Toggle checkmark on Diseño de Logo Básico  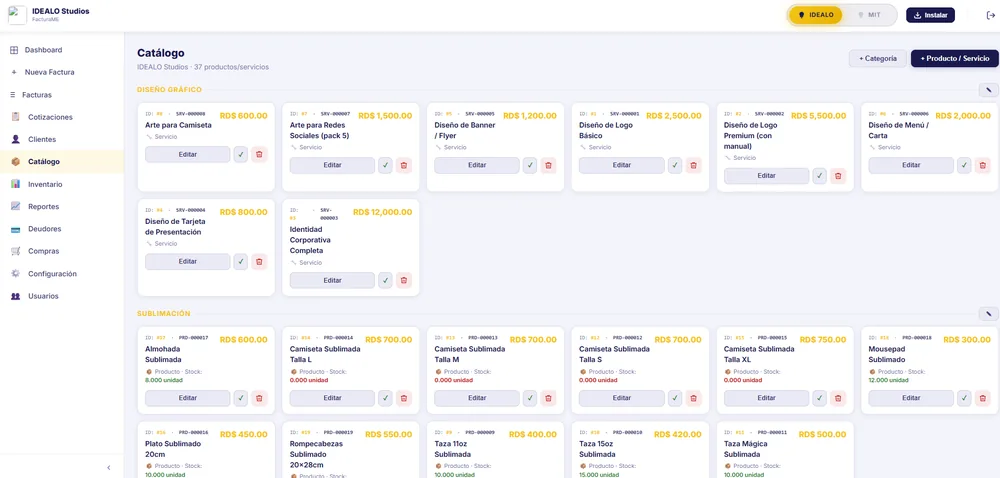(675, 166)
